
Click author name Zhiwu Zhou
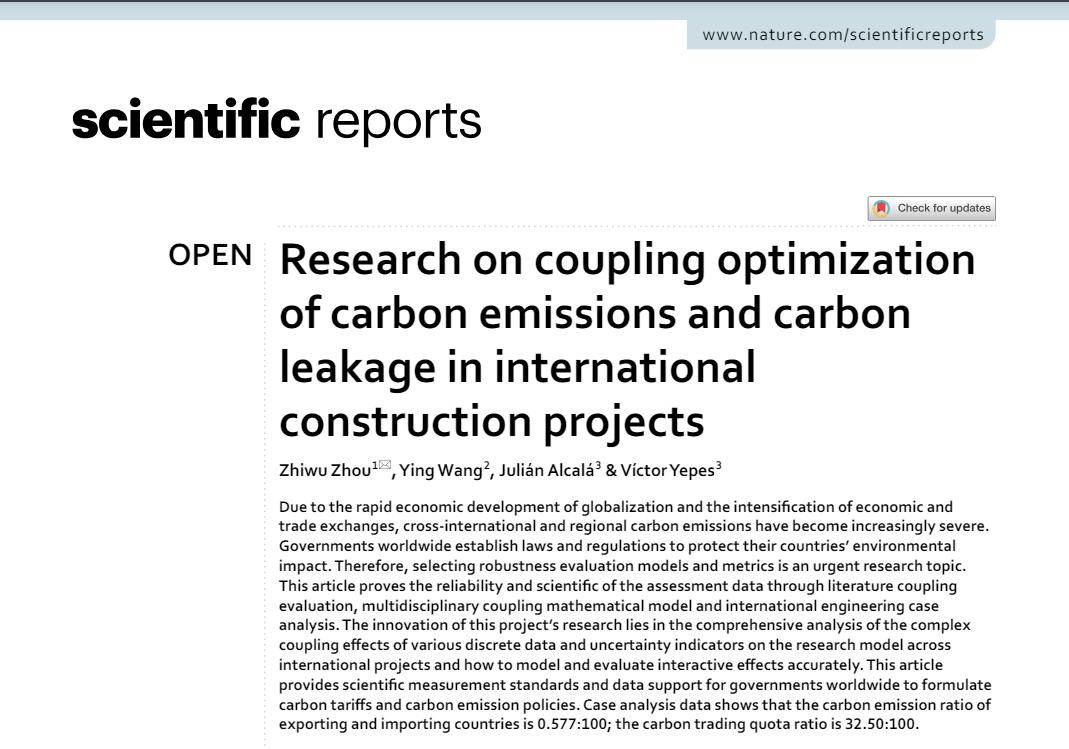point(325,470)
